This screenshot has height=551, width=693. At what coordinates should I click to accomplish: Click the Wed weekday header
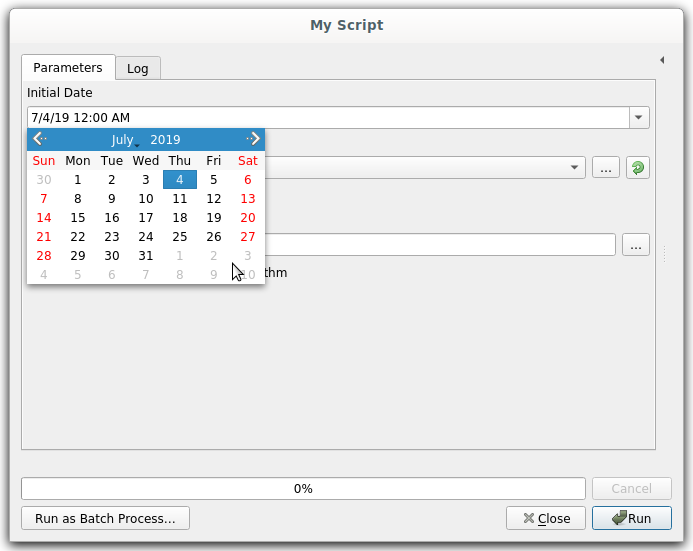146,160
